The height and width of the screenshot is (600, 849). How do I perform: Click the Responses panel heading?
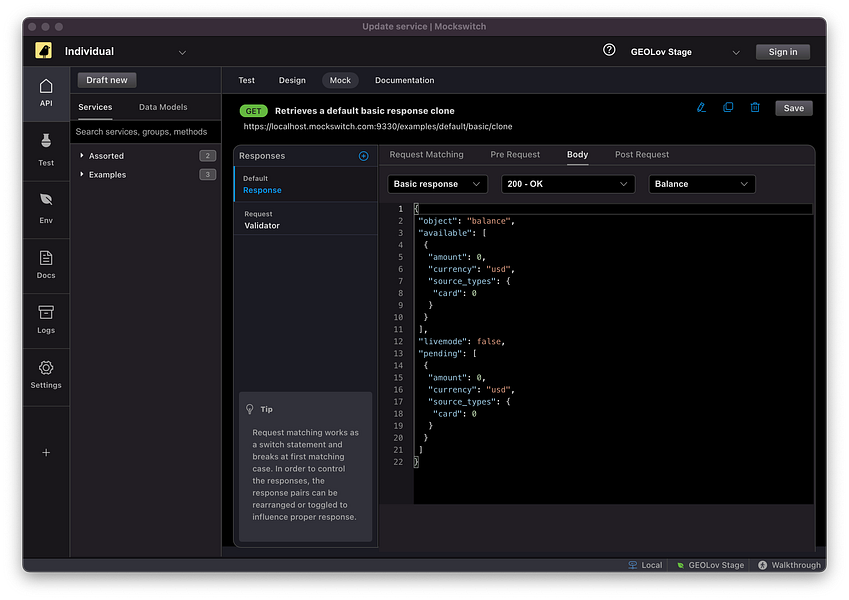point(262,156)
